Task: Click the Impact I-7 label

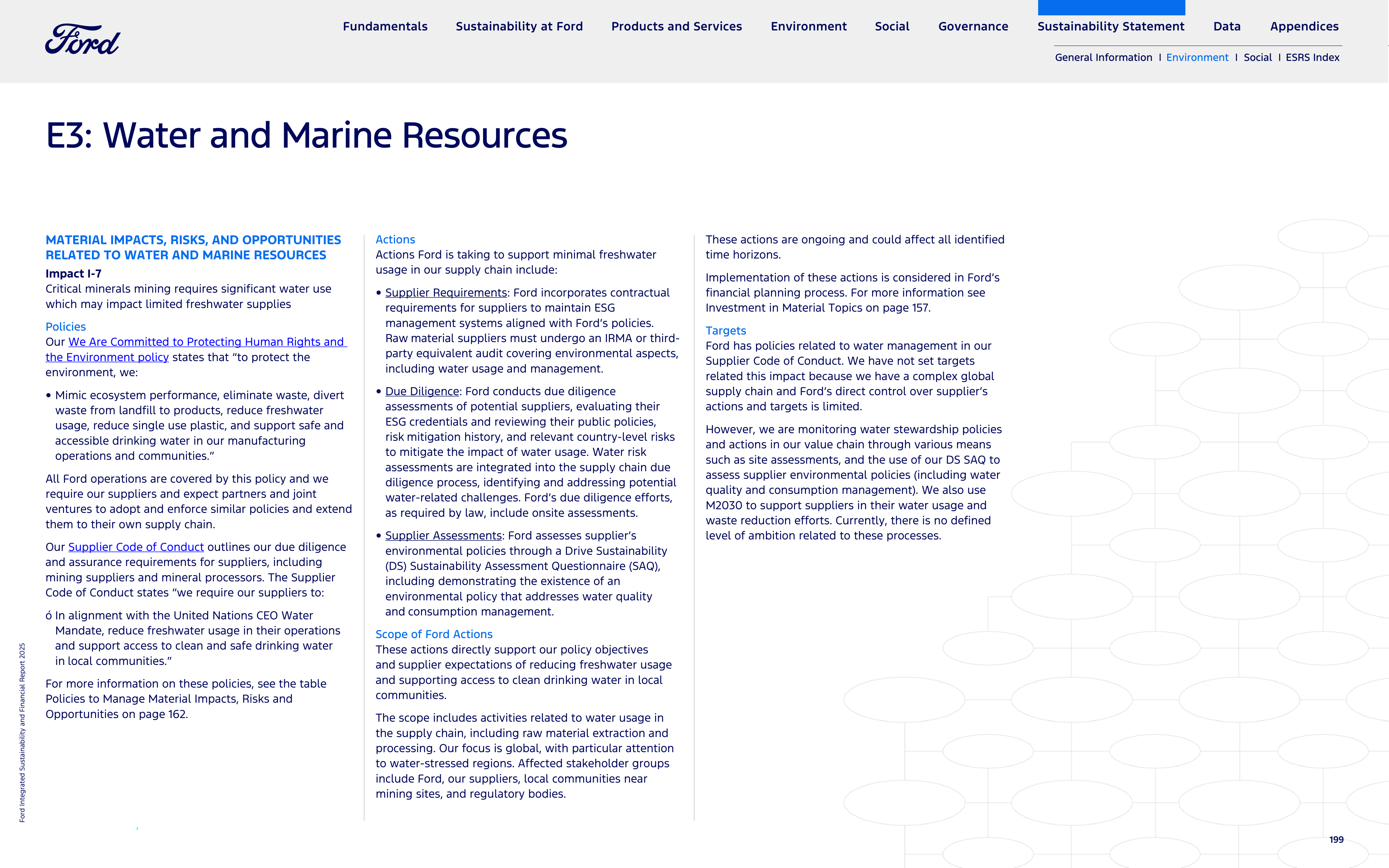Action: click(73, 274)
